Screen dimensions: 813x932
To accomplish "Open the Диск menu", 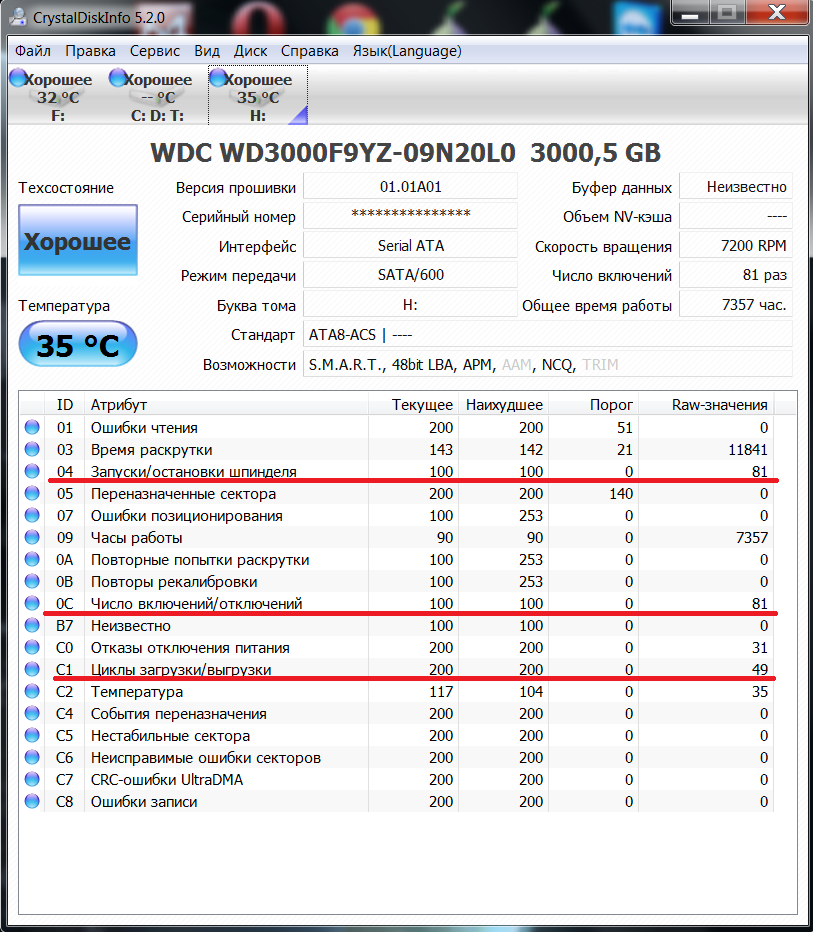I will [250, 51].
